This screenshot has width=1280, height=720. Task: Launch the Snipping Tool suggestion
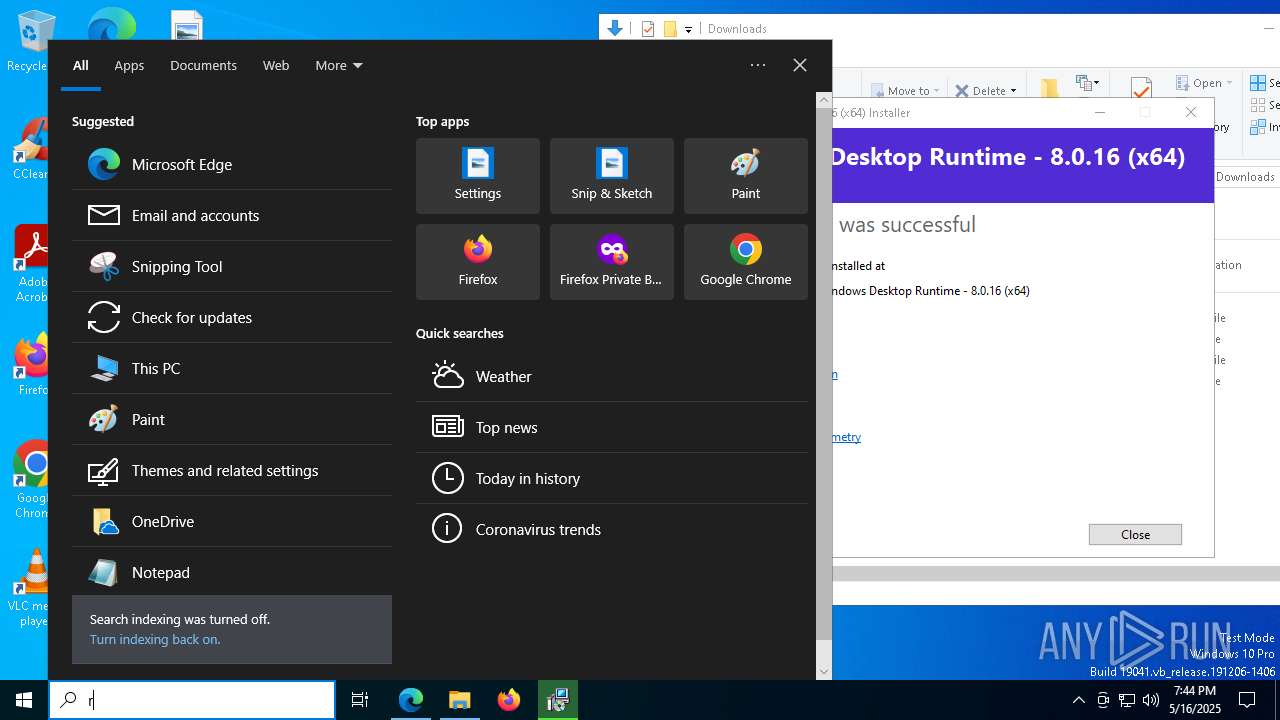pyautogui.click(x=232, y=266)
